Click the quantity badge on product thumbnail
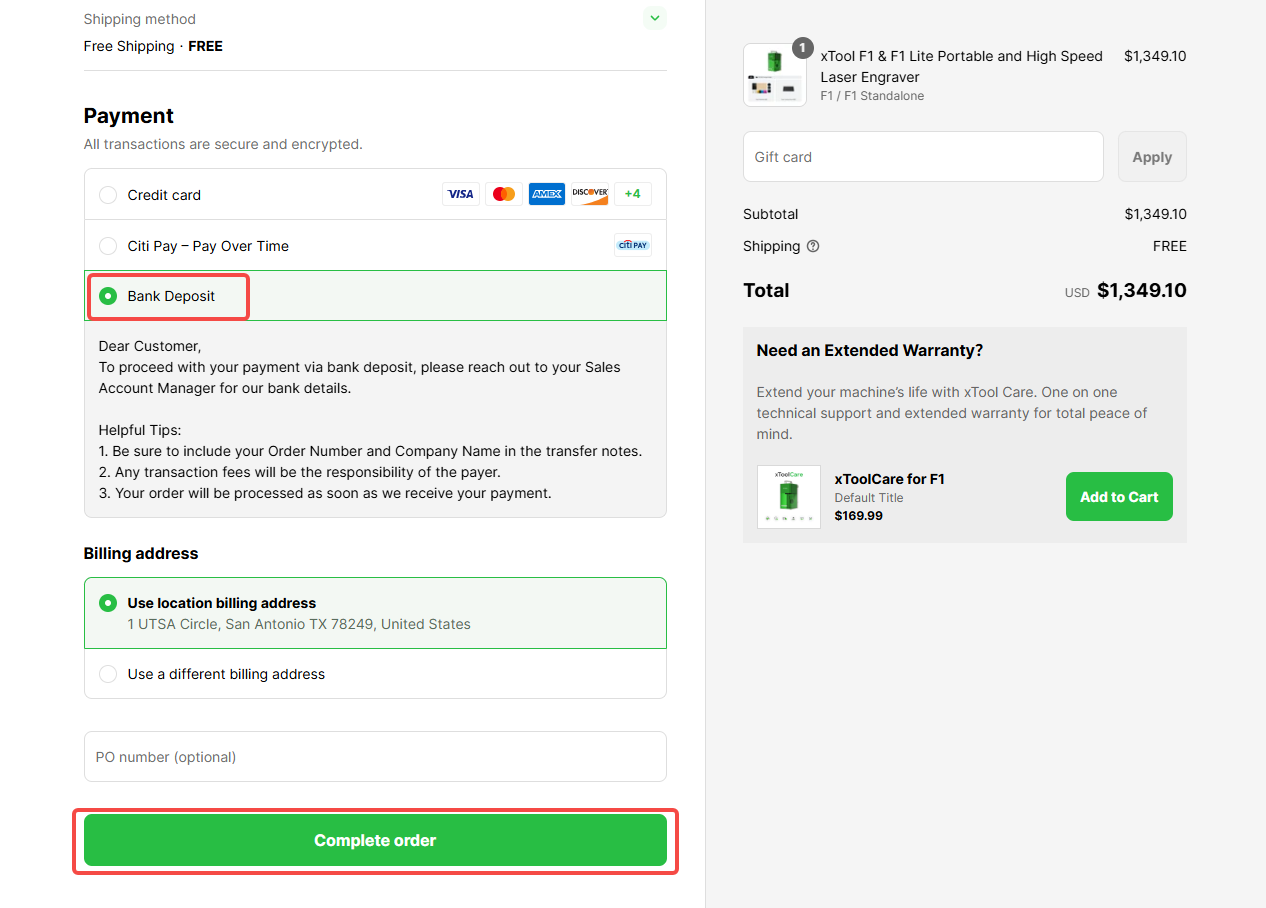1266x908 pixels. click(802, 48)
